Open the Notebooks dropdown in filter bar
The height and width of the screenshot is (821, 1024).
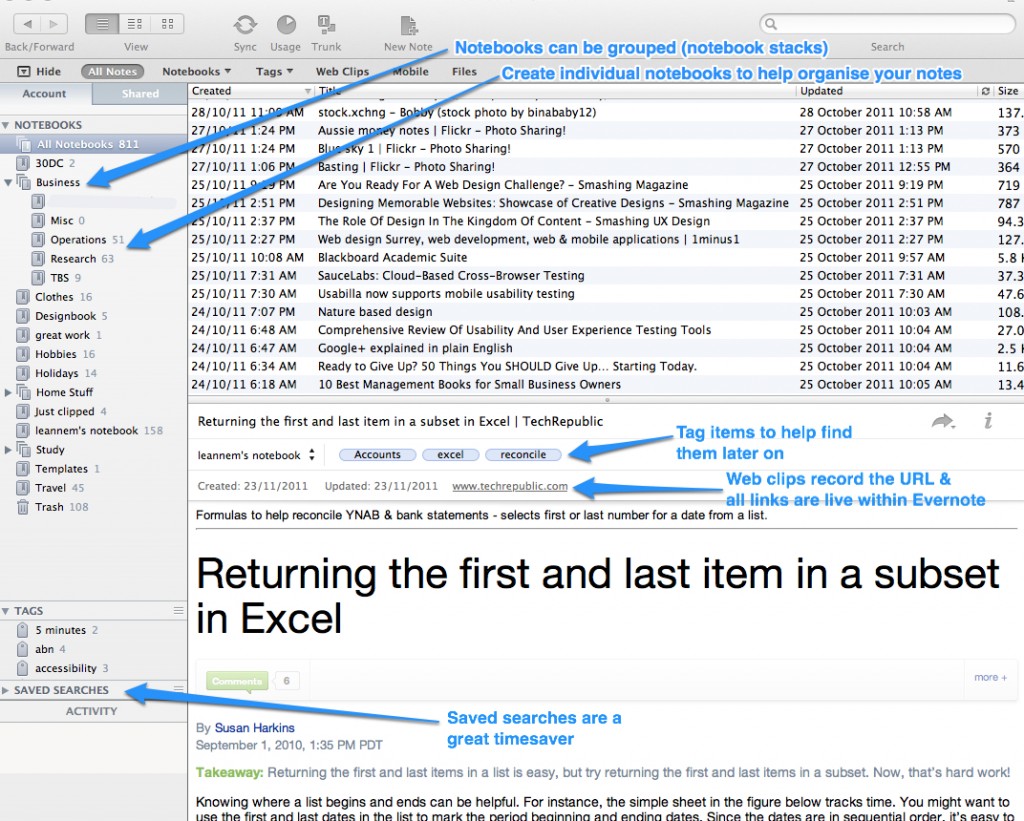point(197,71)
